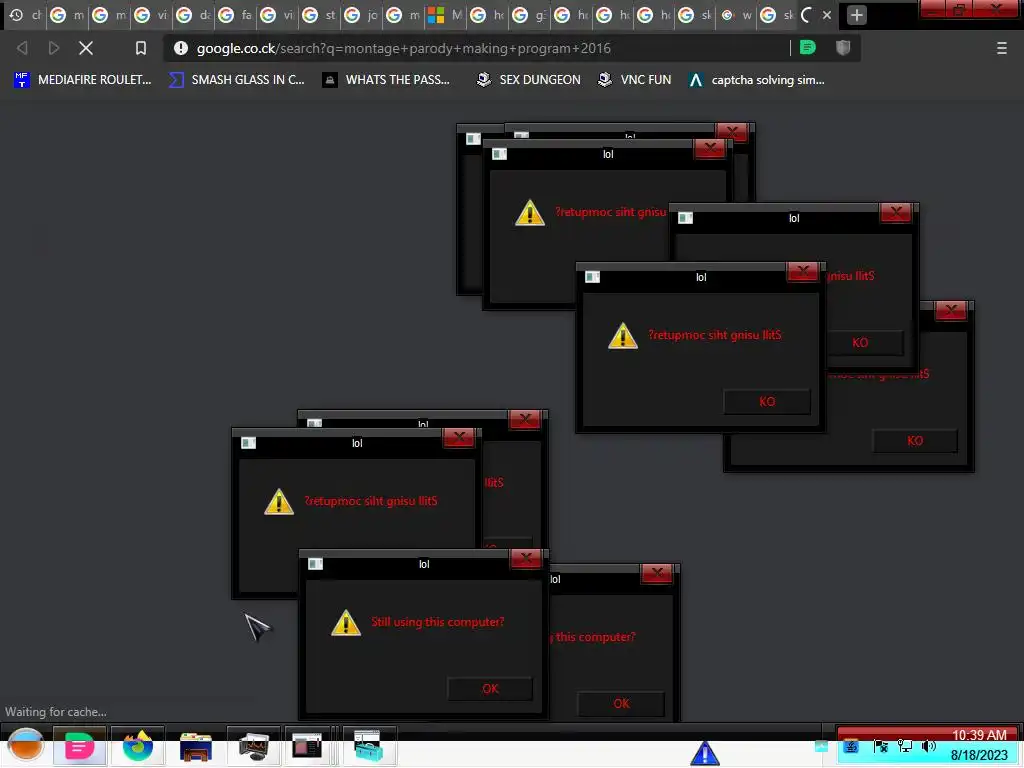The height and width of the screenshot is (768, 1024).
Task: Click the green extension icon in the address bar
Action: click(x=808, y=48)
